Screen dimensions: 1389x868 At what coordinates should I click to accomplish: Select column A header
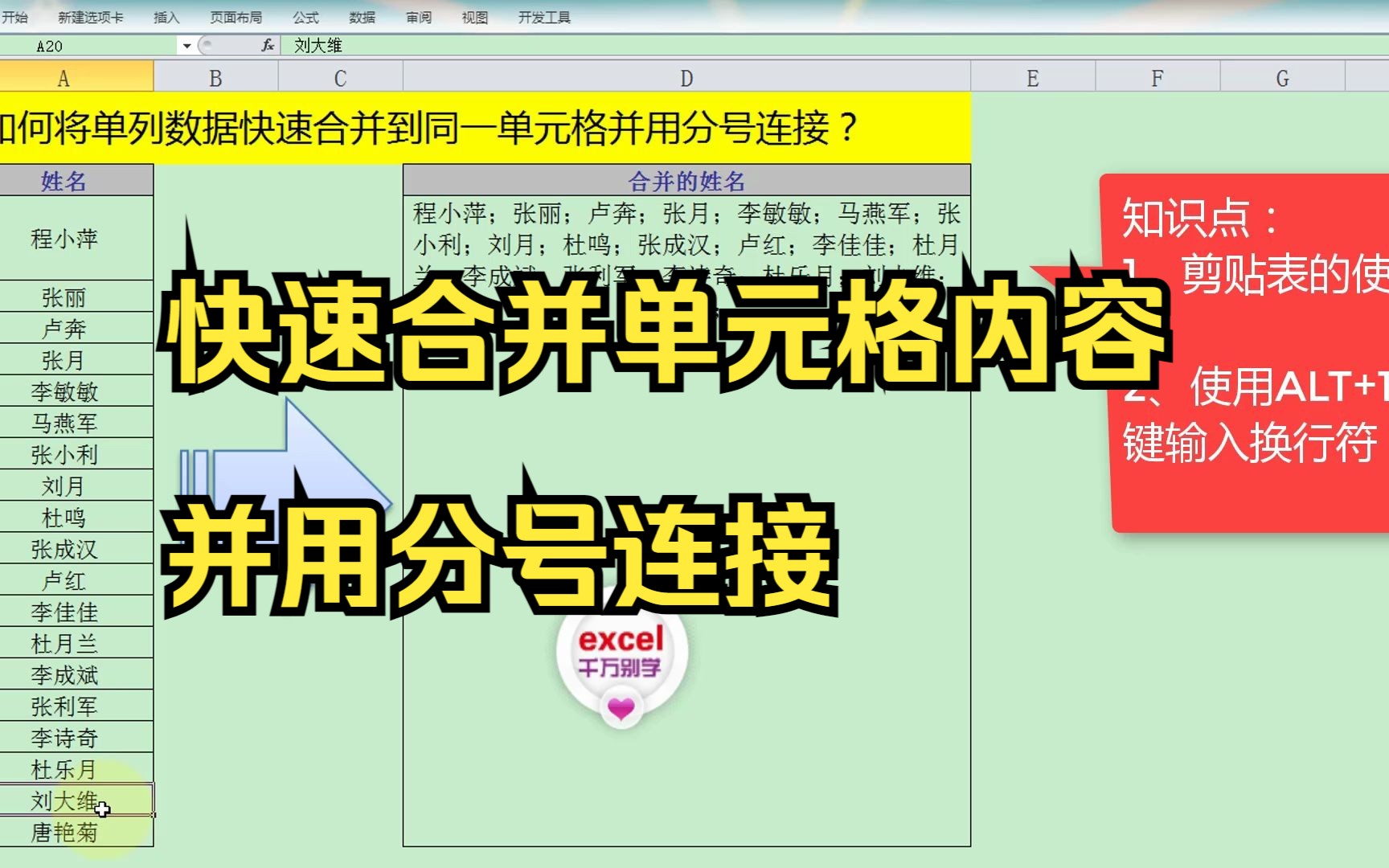pyautogui.click(x=76, y=78)
